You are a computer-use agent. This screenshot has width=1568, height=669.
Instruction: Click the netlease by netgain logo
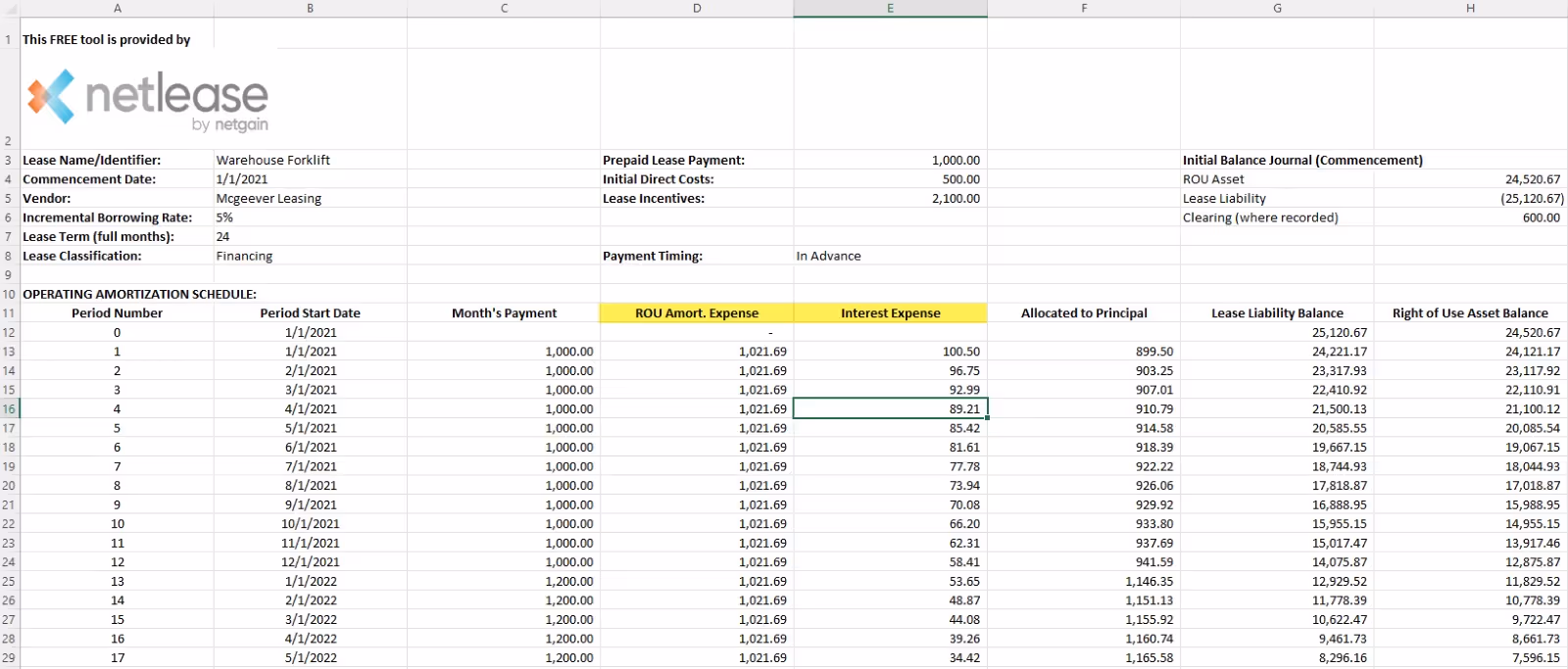pyautogui.click(x=148, y=100)
